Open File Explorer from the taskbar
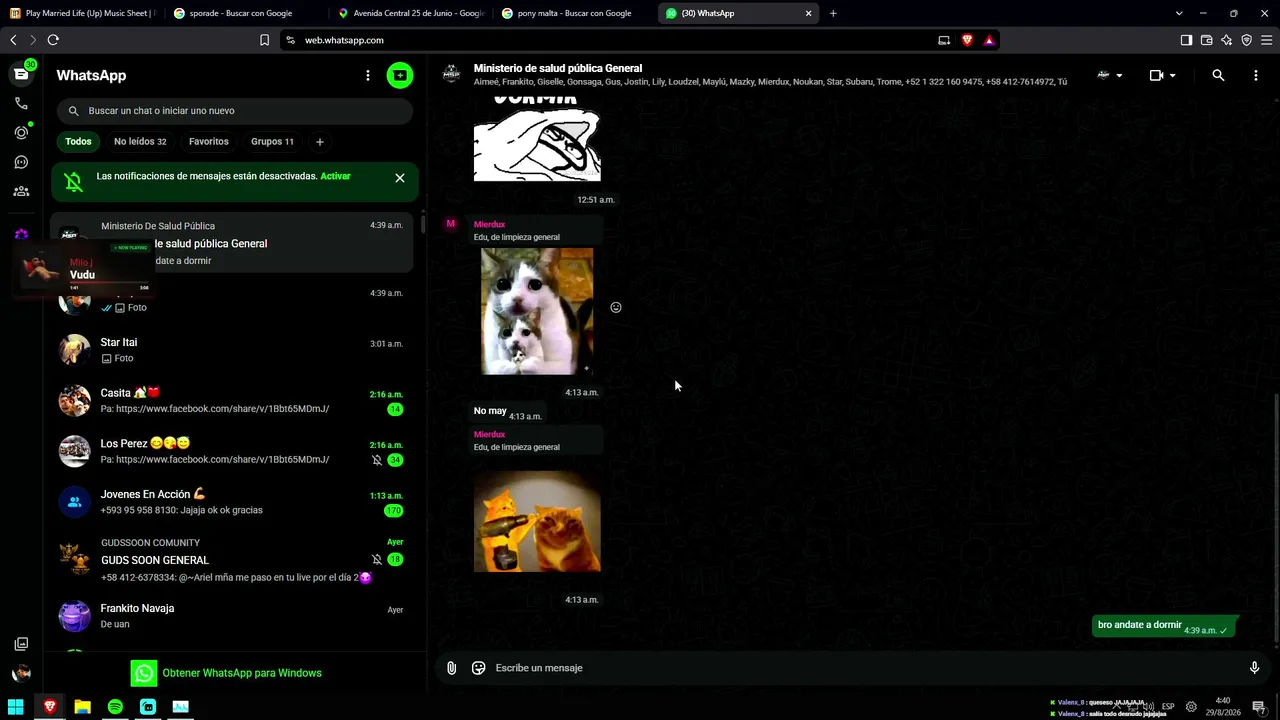1280x720 pixels. pos(82,707)
